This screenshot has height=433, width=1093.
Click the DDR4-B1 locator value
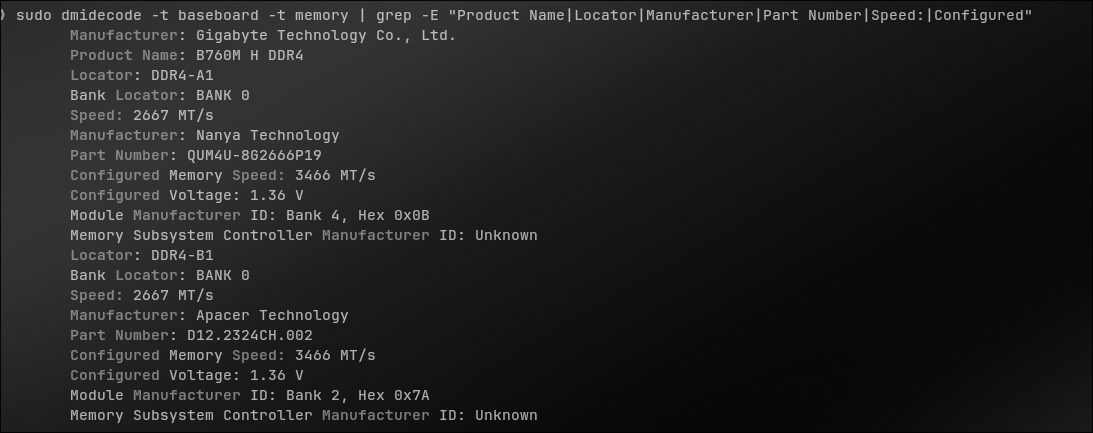182,255
